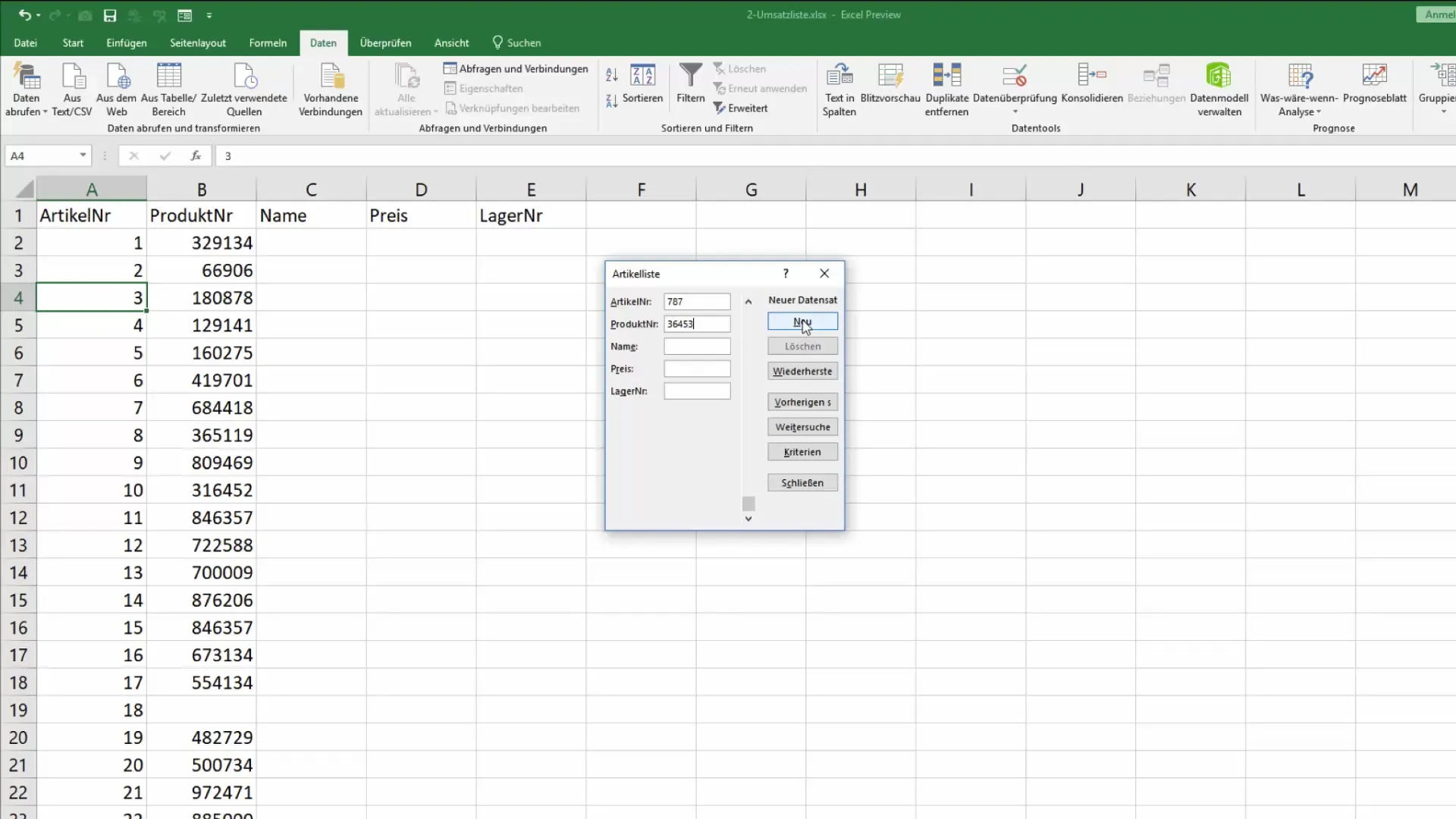
Task: Click the empty Preis field in dialog
Action: click(697, 369)
